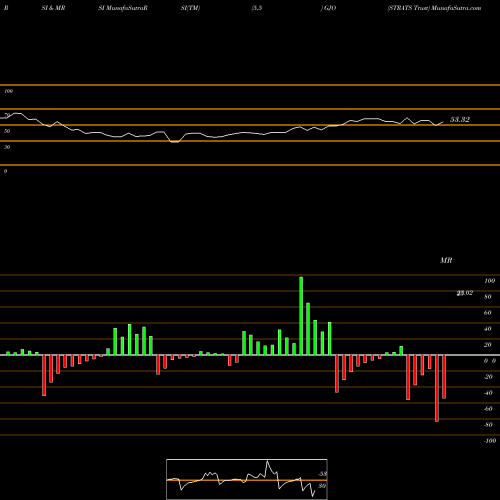
Task: Click the MR axis 100 label
Action: click(490, 281)
